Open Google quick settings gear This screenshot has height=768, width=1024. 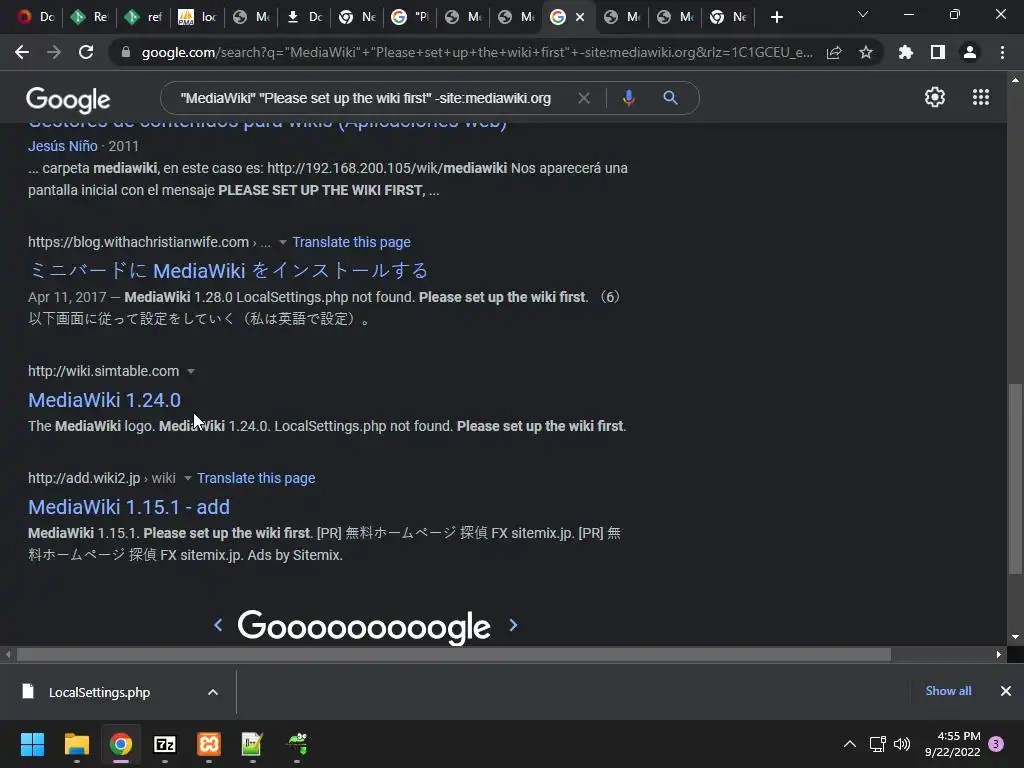[935, 97]
